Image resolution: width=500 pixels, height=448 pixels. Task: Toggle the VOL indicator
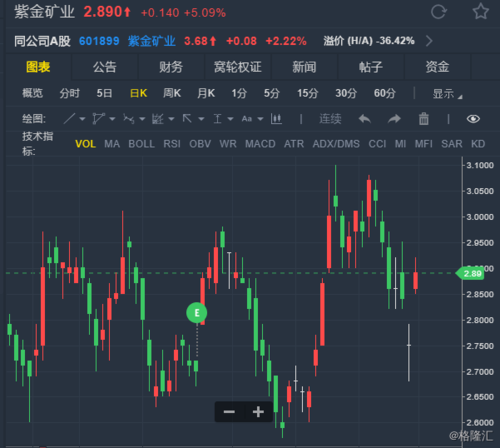(85, 144)
